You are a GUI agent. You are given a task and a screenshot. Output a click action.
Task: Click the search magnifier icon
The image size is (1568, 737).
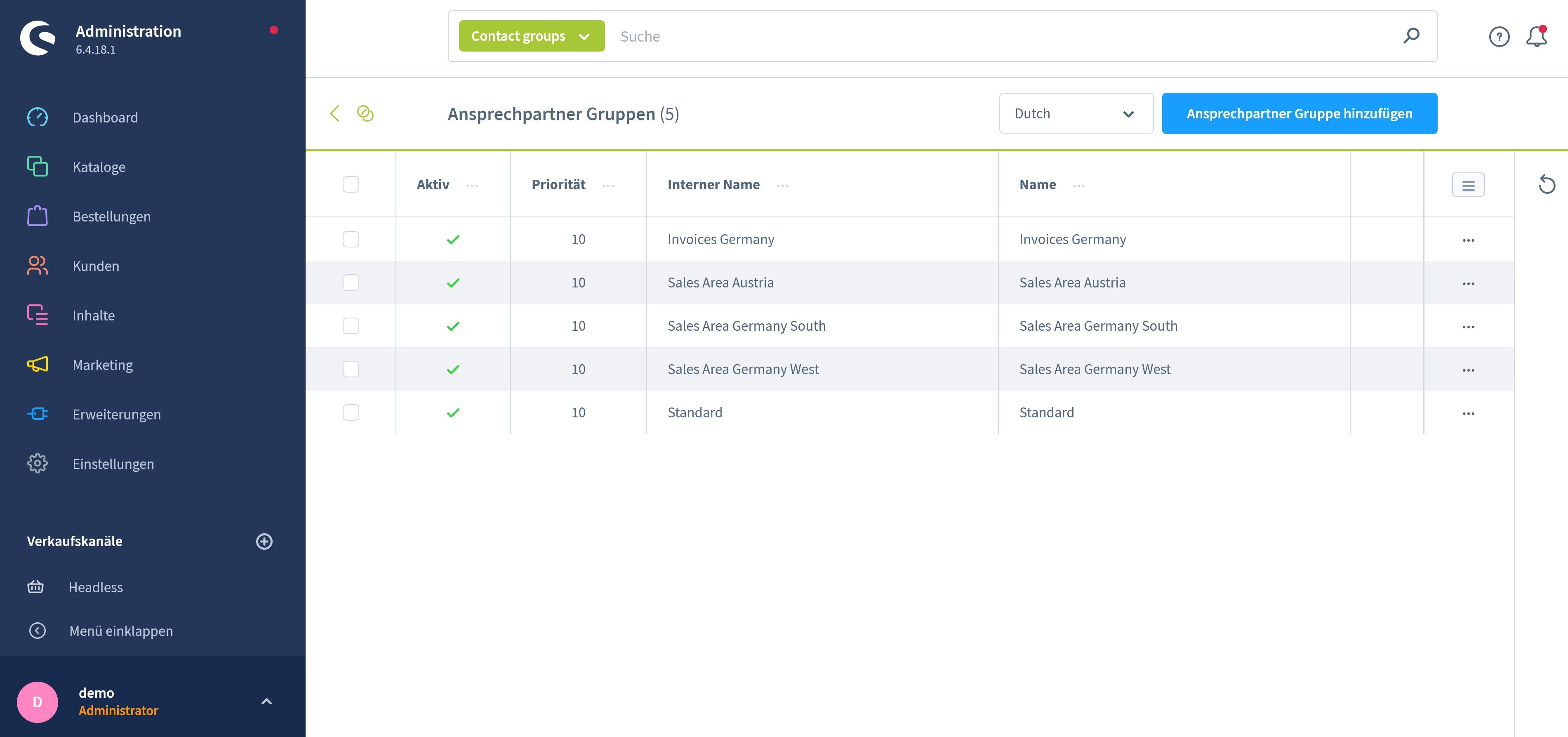(1412, 36)
